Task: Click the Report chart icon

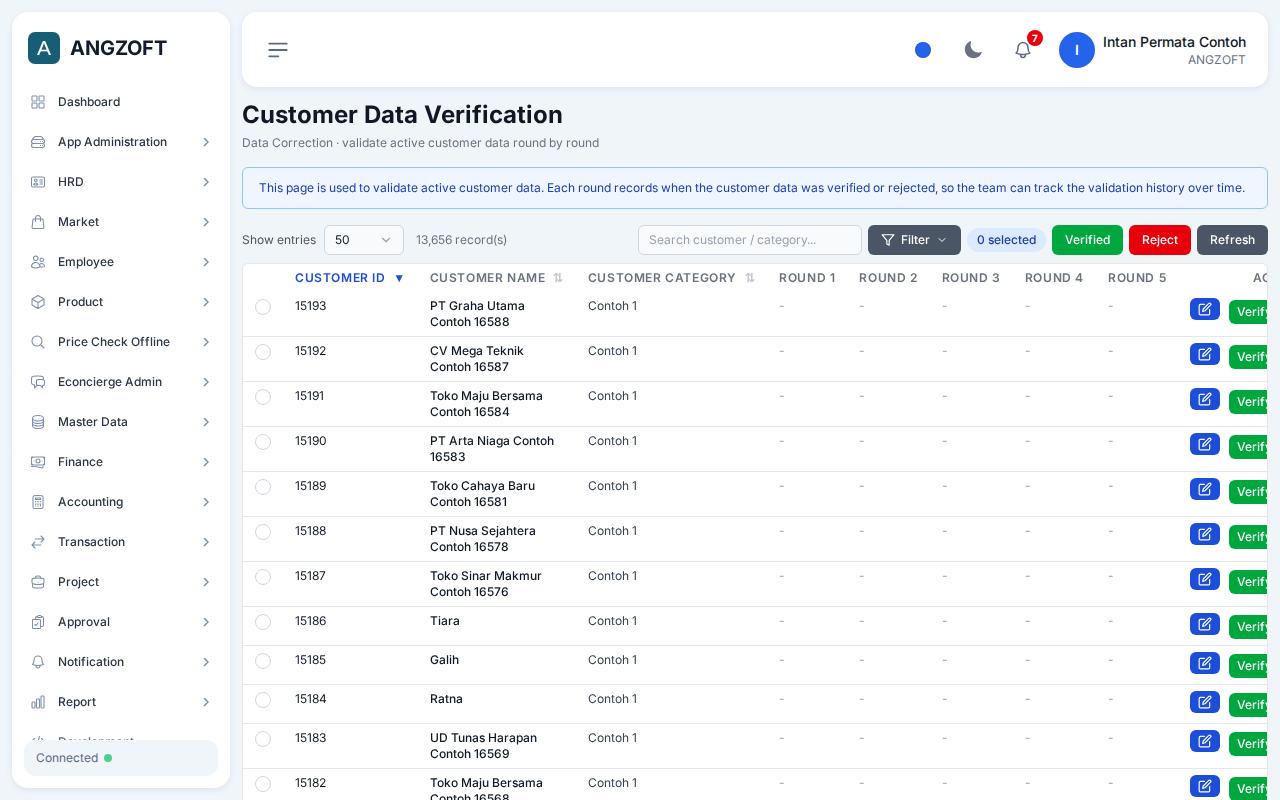Action: tap(38, 702)
